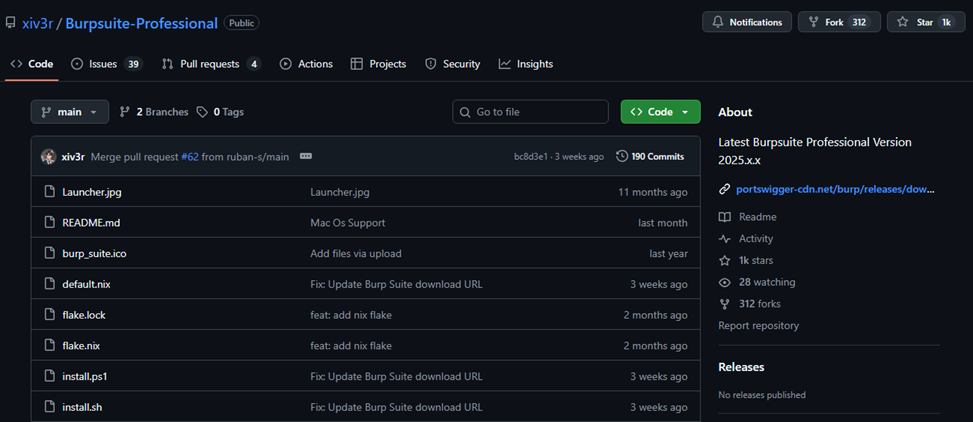Click the 'No releases published' text
This screenshot has height=422, width=973.
pos(762,395)
